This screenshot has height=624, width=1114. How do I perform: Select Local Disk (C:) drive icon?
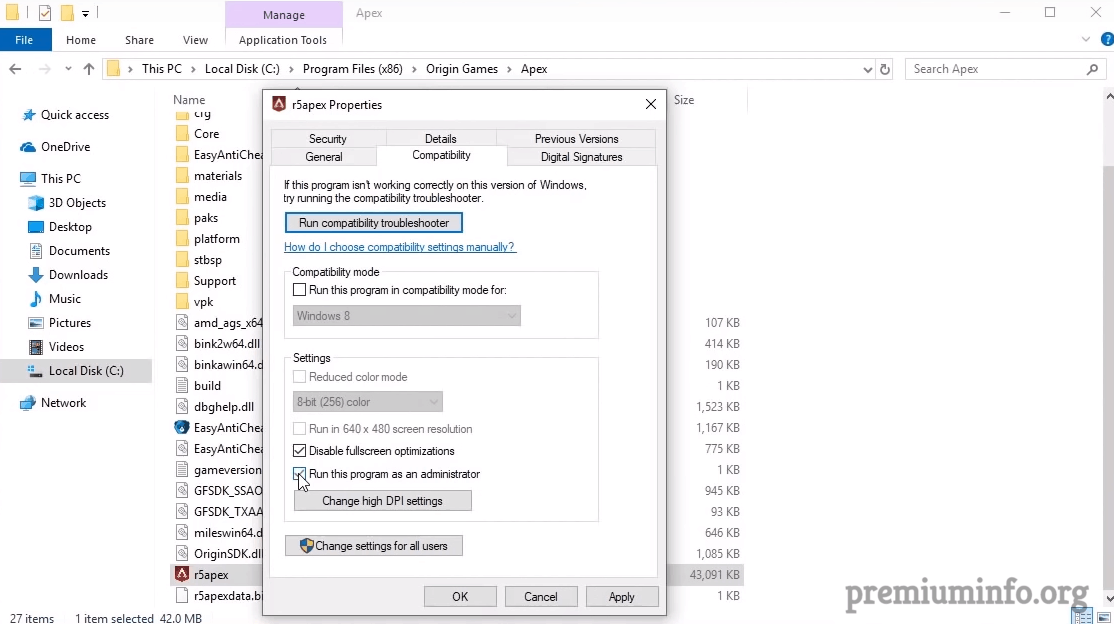point(35,371)
